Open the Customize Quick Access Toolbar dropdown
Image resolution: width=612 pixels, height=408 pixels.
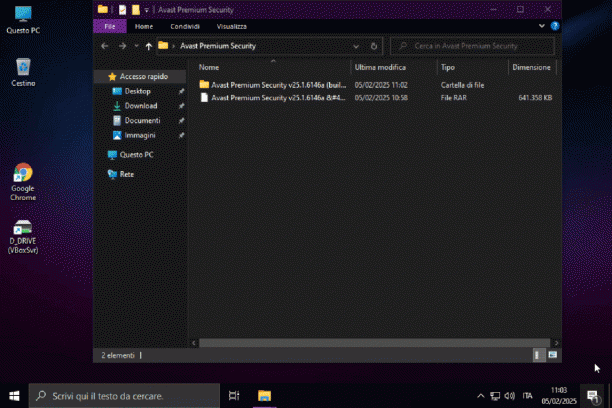[x=146, y=10]
